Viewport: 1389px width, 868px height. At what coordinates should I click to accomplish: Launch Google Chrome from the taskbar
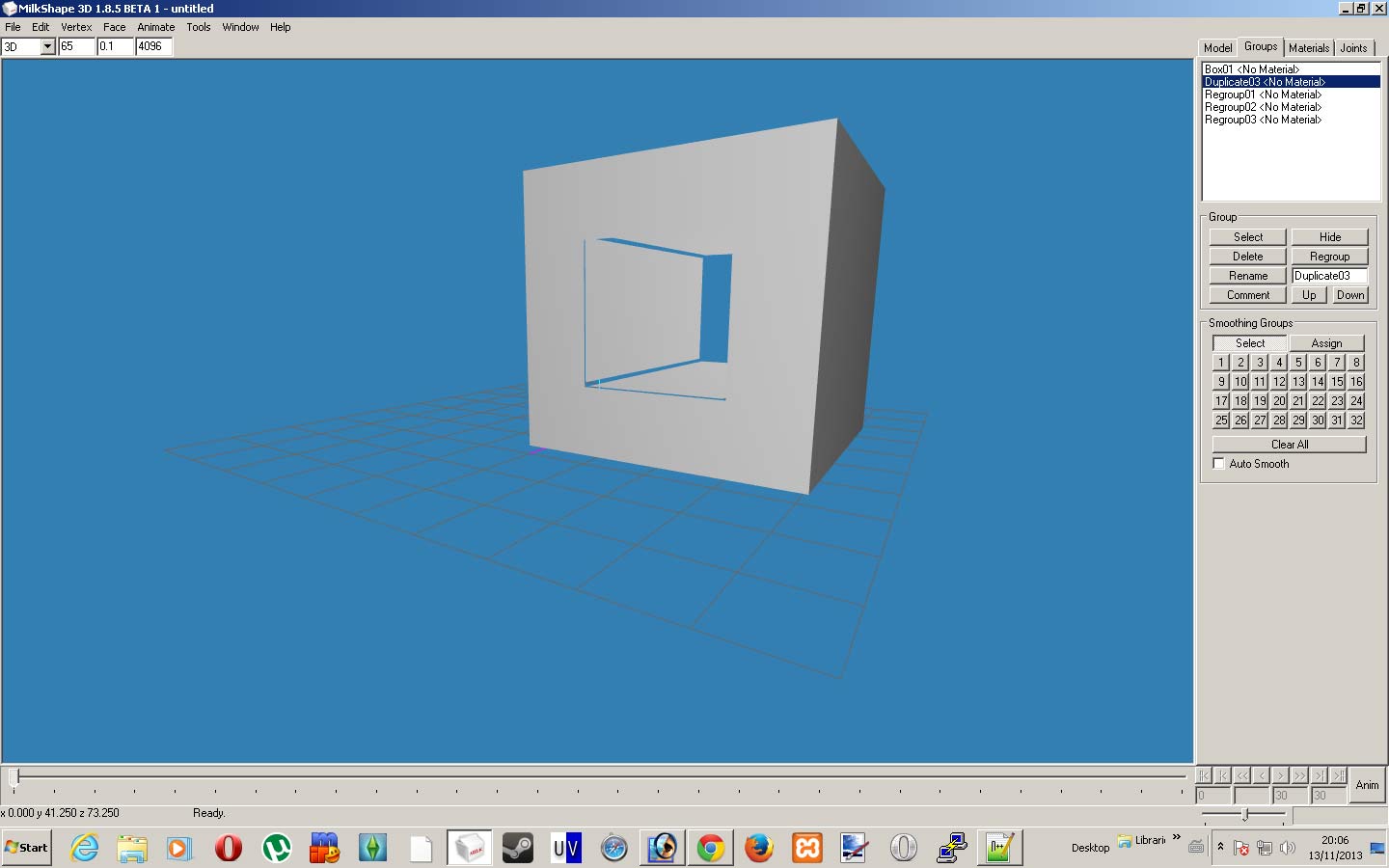(711, 848)
